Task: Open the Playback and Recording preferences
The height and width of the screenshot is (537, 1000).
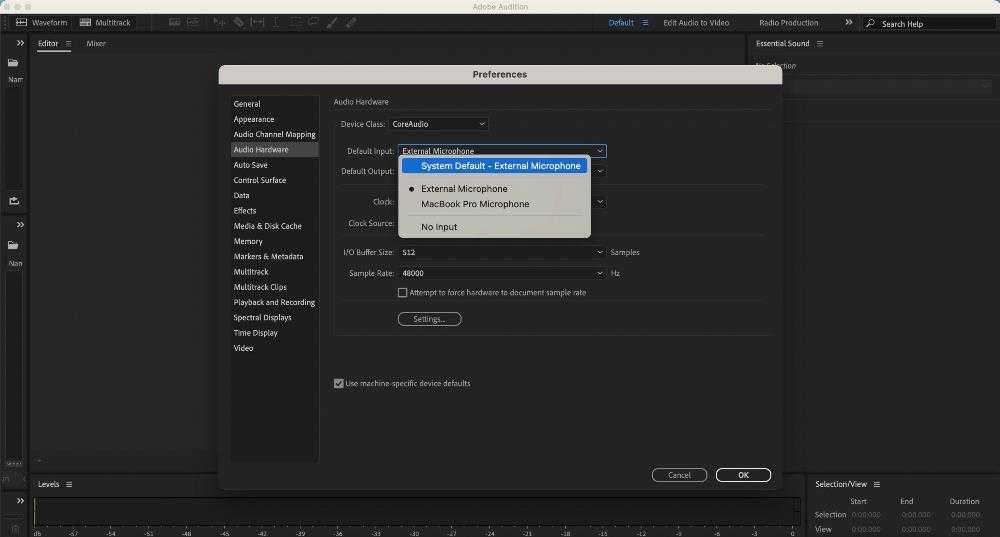Action: pyautogui.click(x=274, y=302)
